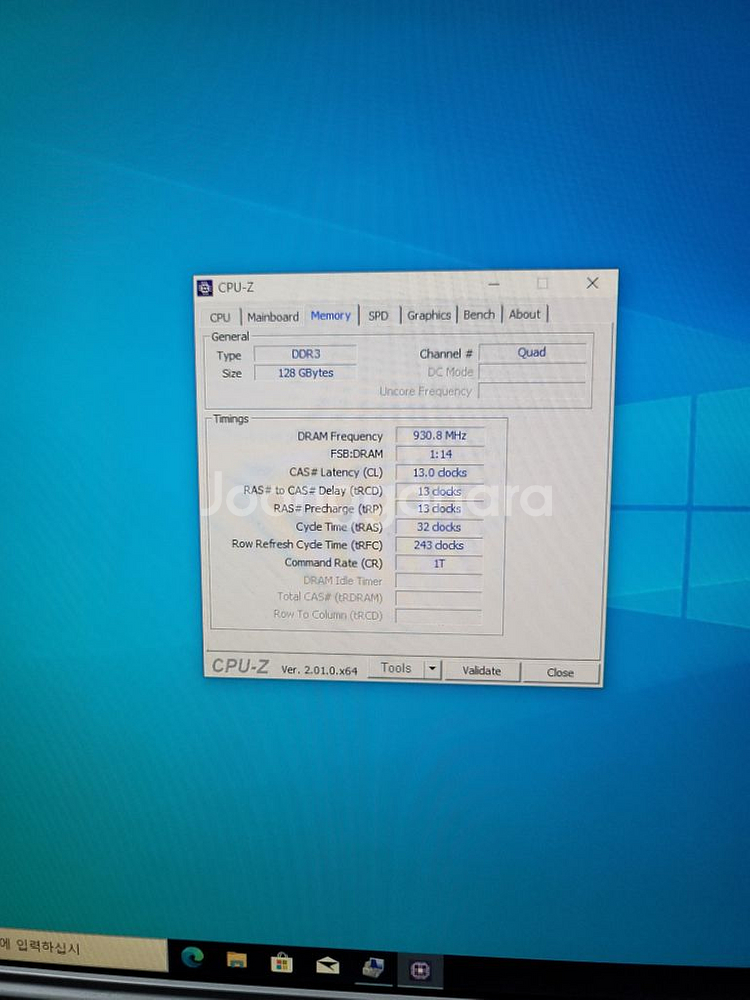
Task: Click the Row Refresh Cycle Time (tRFC) label
Action: (307, 545)
